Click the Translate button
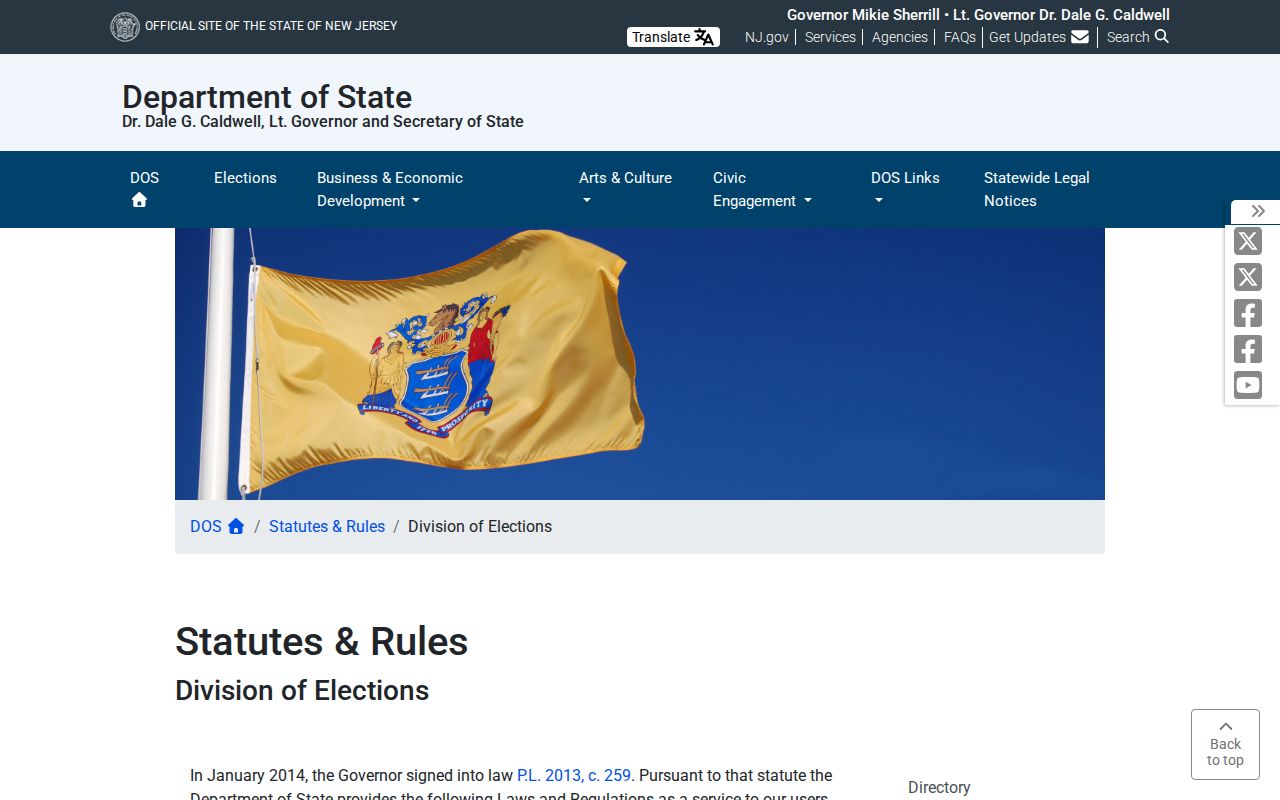Screen dimensions: 1280x800 coord(673,37)
